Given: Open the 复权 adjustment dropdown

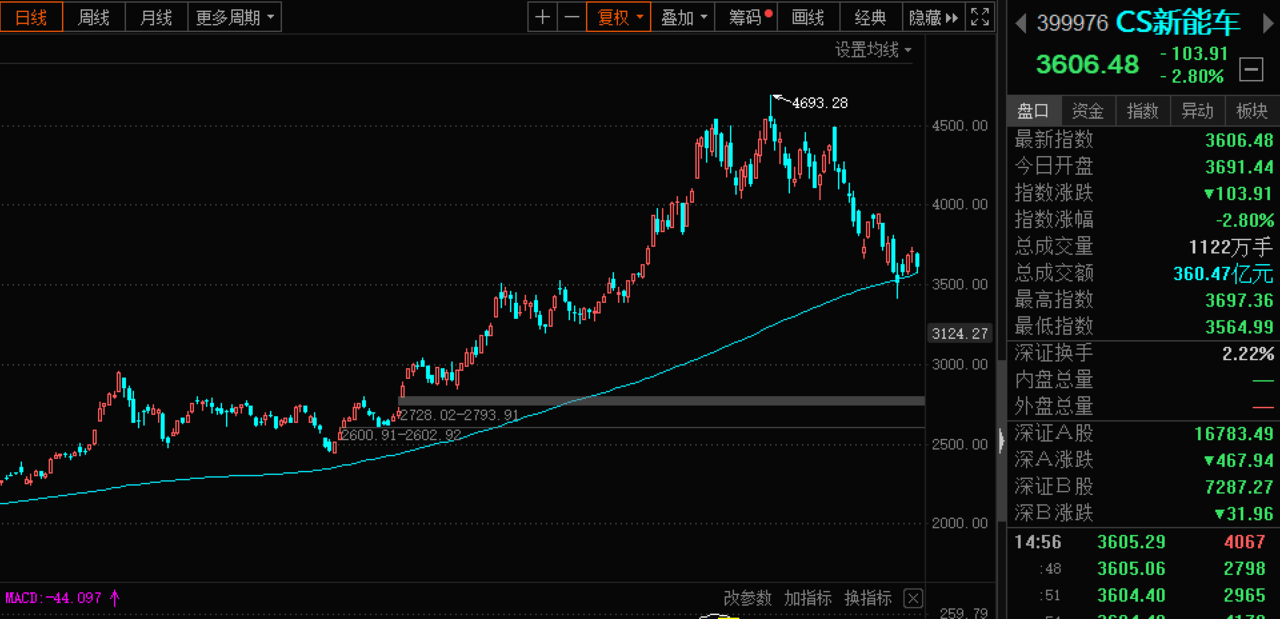Looking at the screenshot, I should [619, 17].
